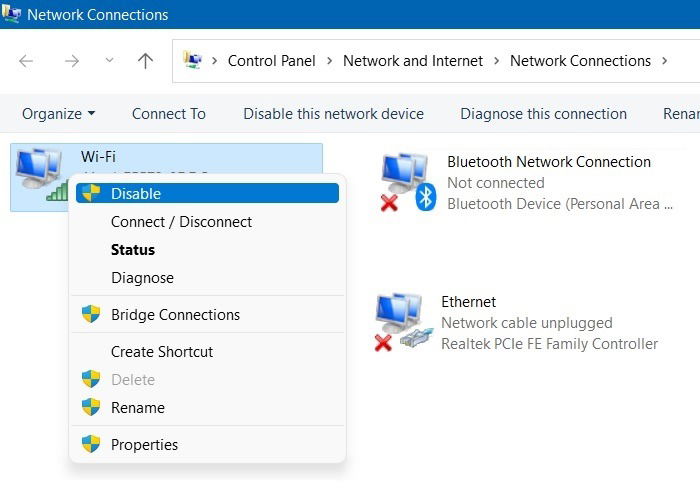Click the back navigation arrow
This screenshot has height=488, width=700.
(x=26, y=61)
